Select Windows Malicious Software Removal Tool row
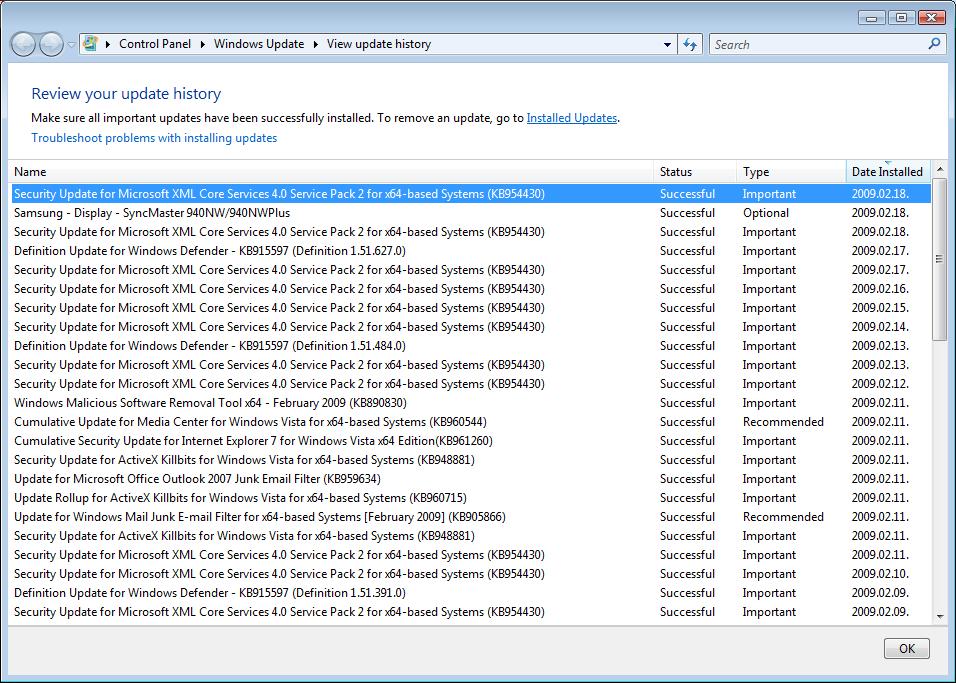The width and height of the screenshot is (956, 683). [x=471, y=402]
